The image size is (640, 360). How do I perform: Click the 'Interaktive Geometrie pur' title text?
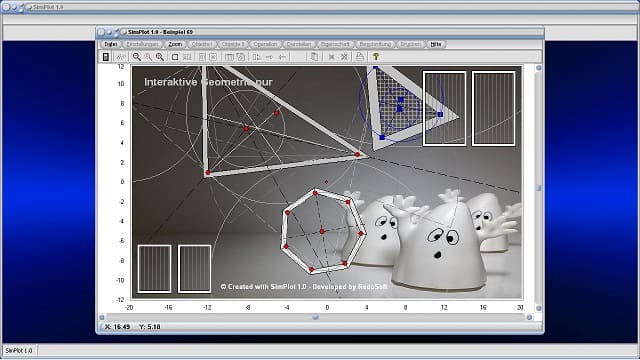tap(208, 82)
